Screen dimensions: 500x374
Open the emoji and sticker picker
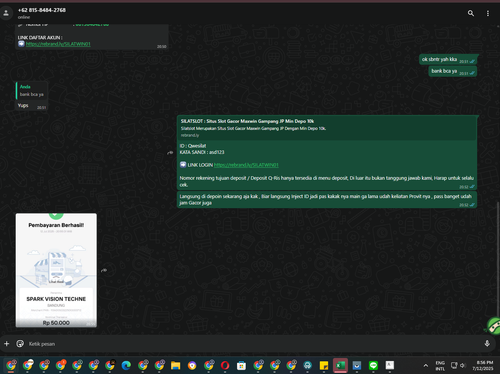[x=20, y=343]
